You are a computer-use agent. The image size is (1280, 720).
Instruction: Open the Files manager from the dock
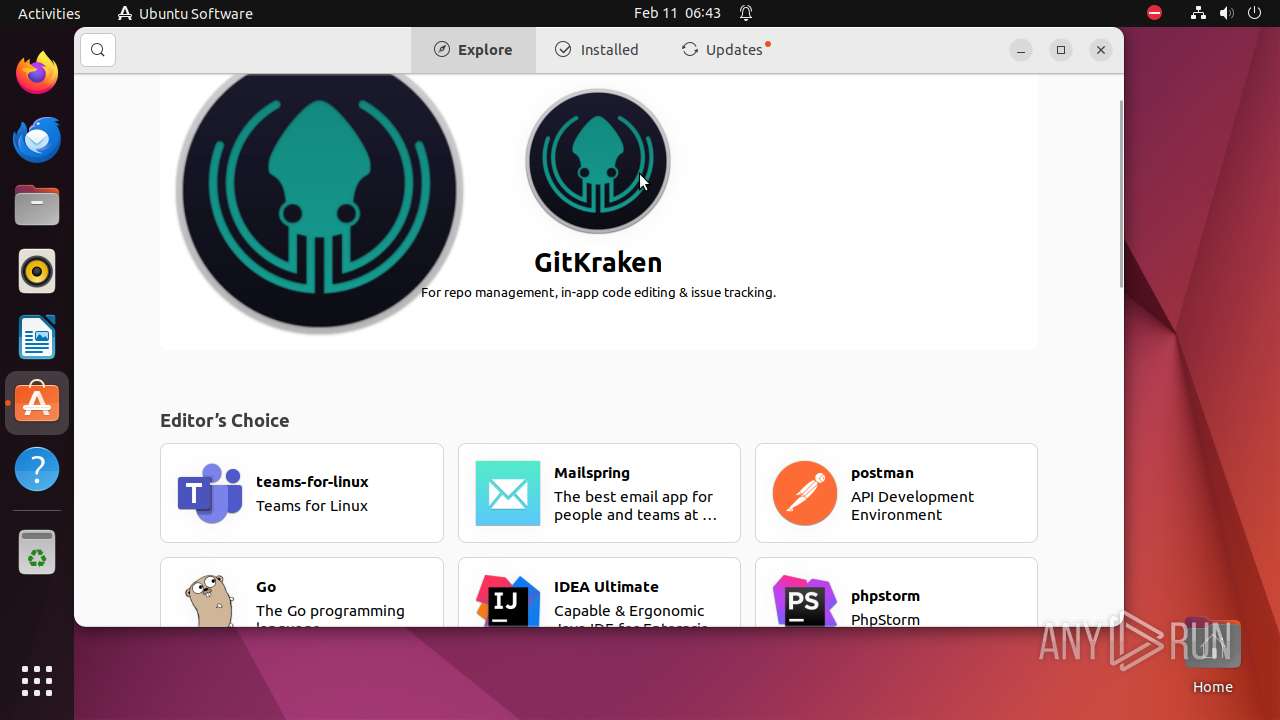click(x=37, y=205)
